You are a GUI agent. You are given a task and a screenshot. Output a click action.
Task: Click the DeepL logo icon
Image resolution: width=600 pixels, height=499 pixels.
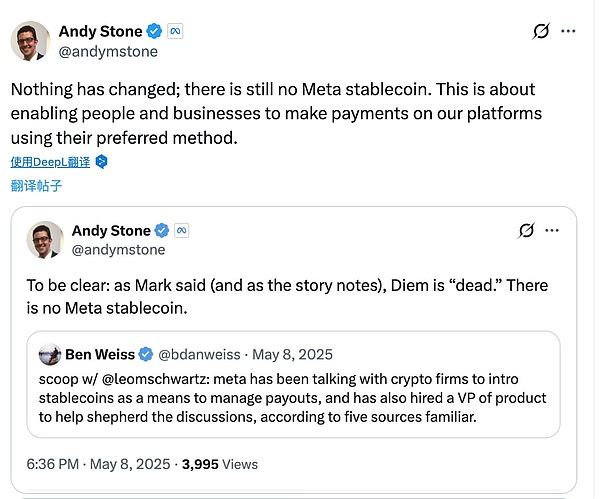(101, 161)
